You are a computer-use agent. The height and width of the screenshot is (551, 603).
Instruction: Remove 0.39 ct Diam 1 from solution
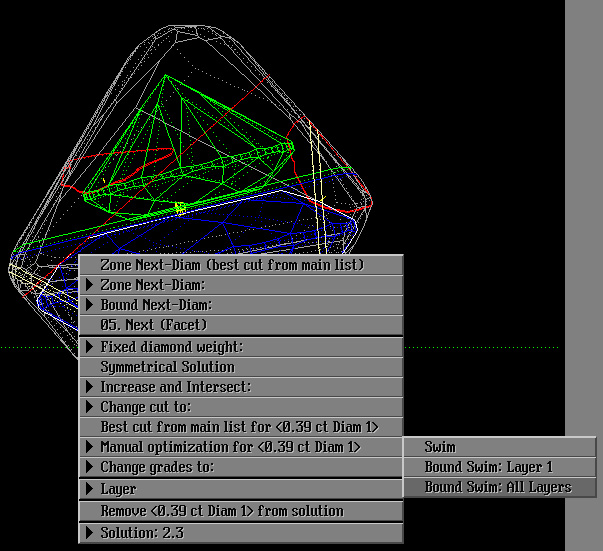[x=240, y=511]
